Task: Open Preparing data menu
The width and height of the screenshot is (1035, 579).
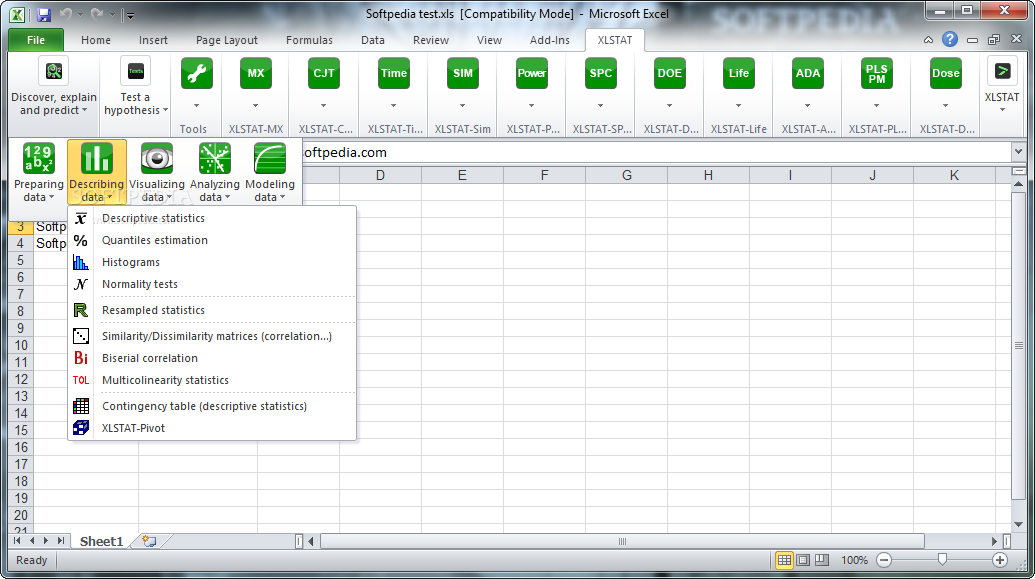Action: click(38, 172)
